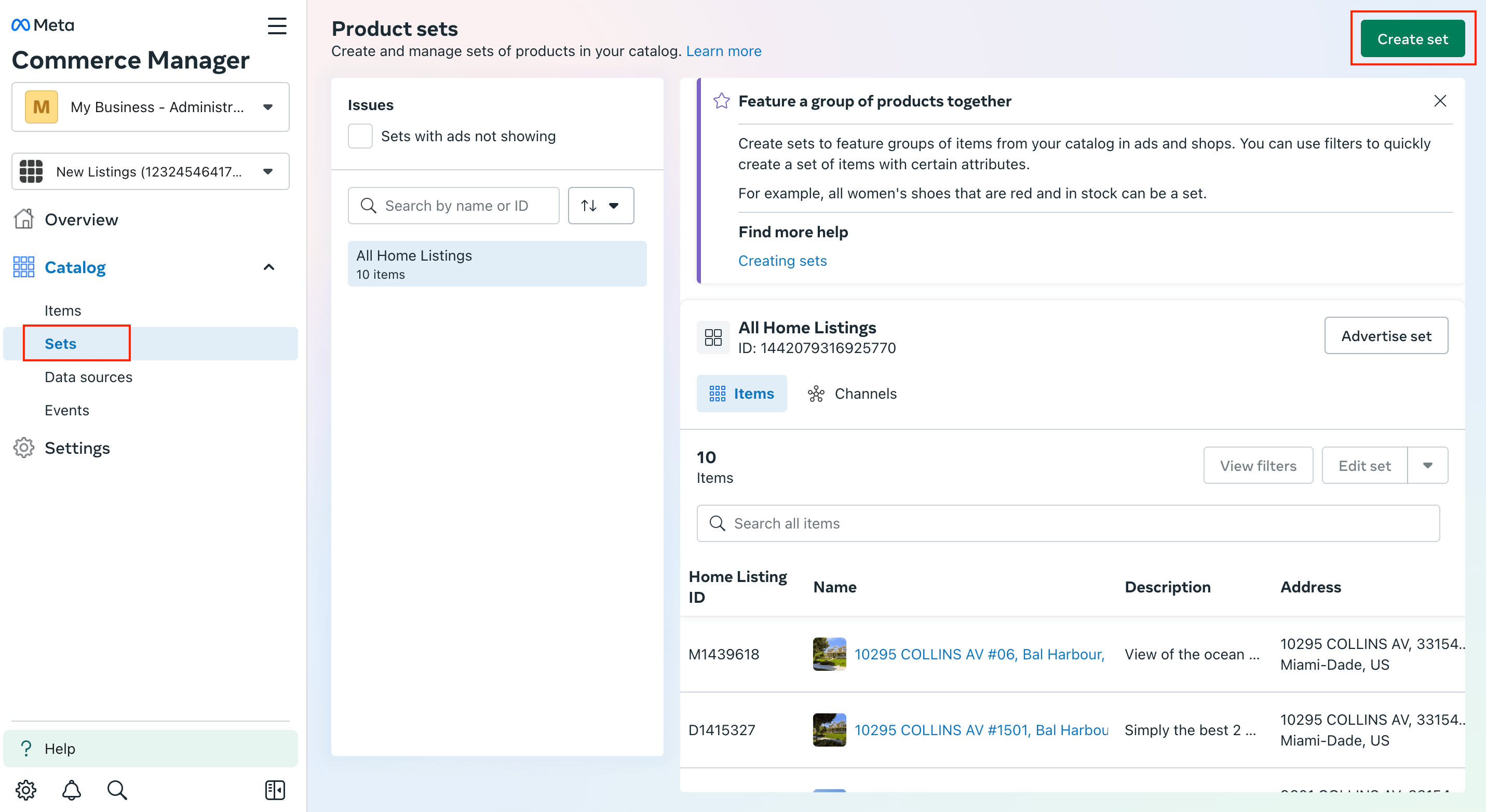The image size is (1486, 812).
Task: Open the Creating sets help link
Action: click(x=782, y=261)
